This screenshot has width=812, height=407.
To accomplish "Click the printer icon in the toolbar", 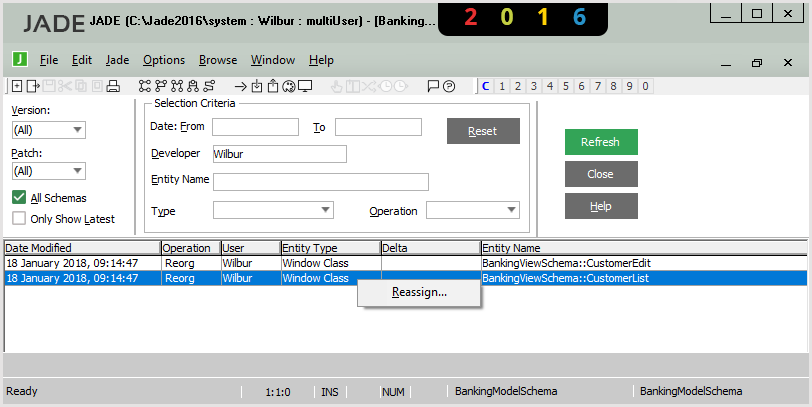I will (x=113, y=86).
